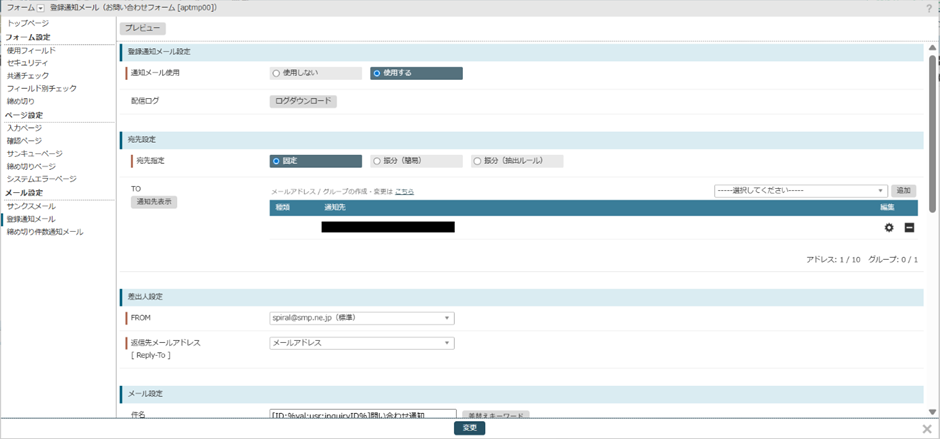Click the アドレス: 1 / 10 counter text
This screenshot has width=940, height=439.
click(833, 260)
